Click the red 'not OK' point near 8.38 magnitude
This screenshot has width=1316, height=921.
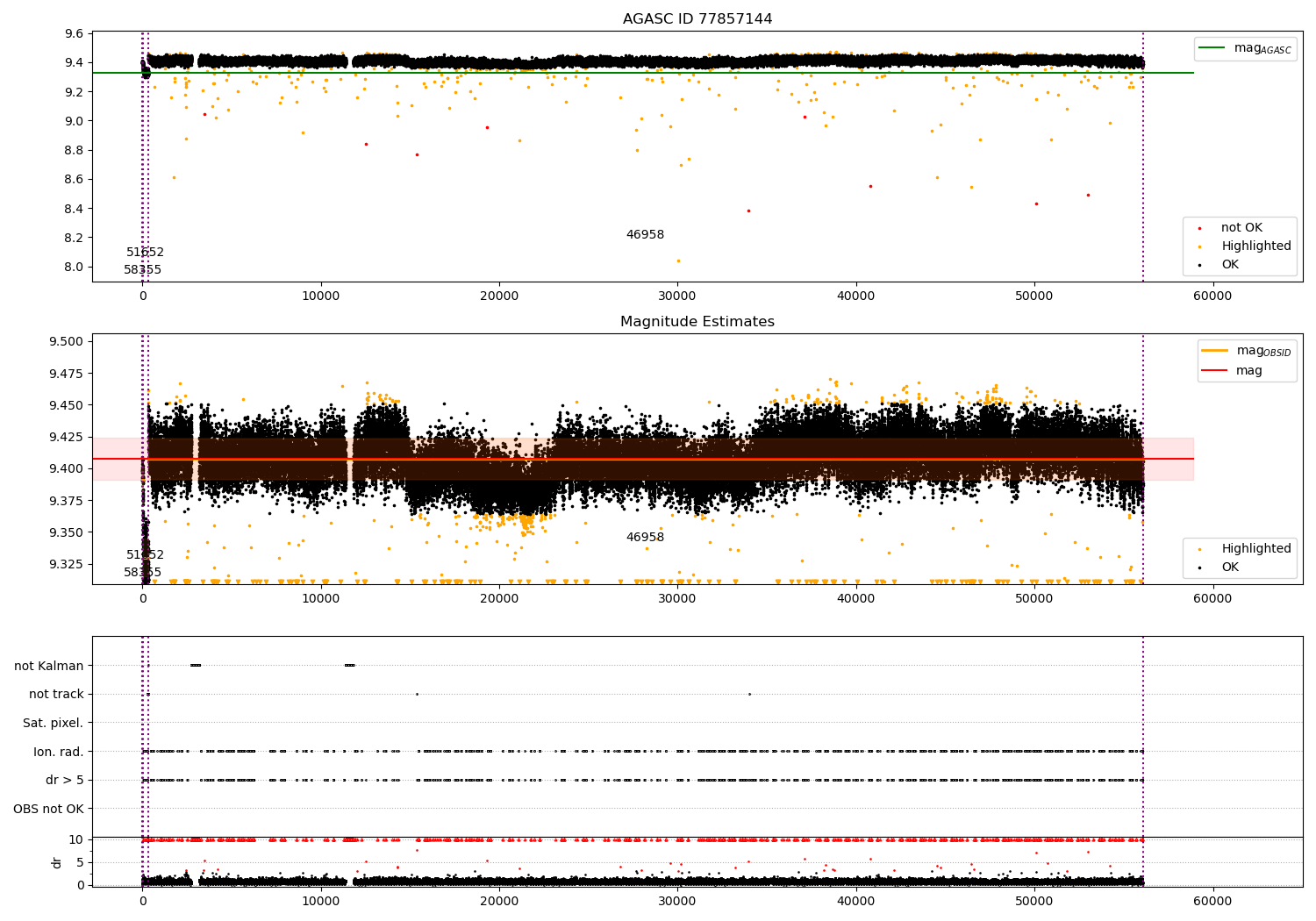748,211
